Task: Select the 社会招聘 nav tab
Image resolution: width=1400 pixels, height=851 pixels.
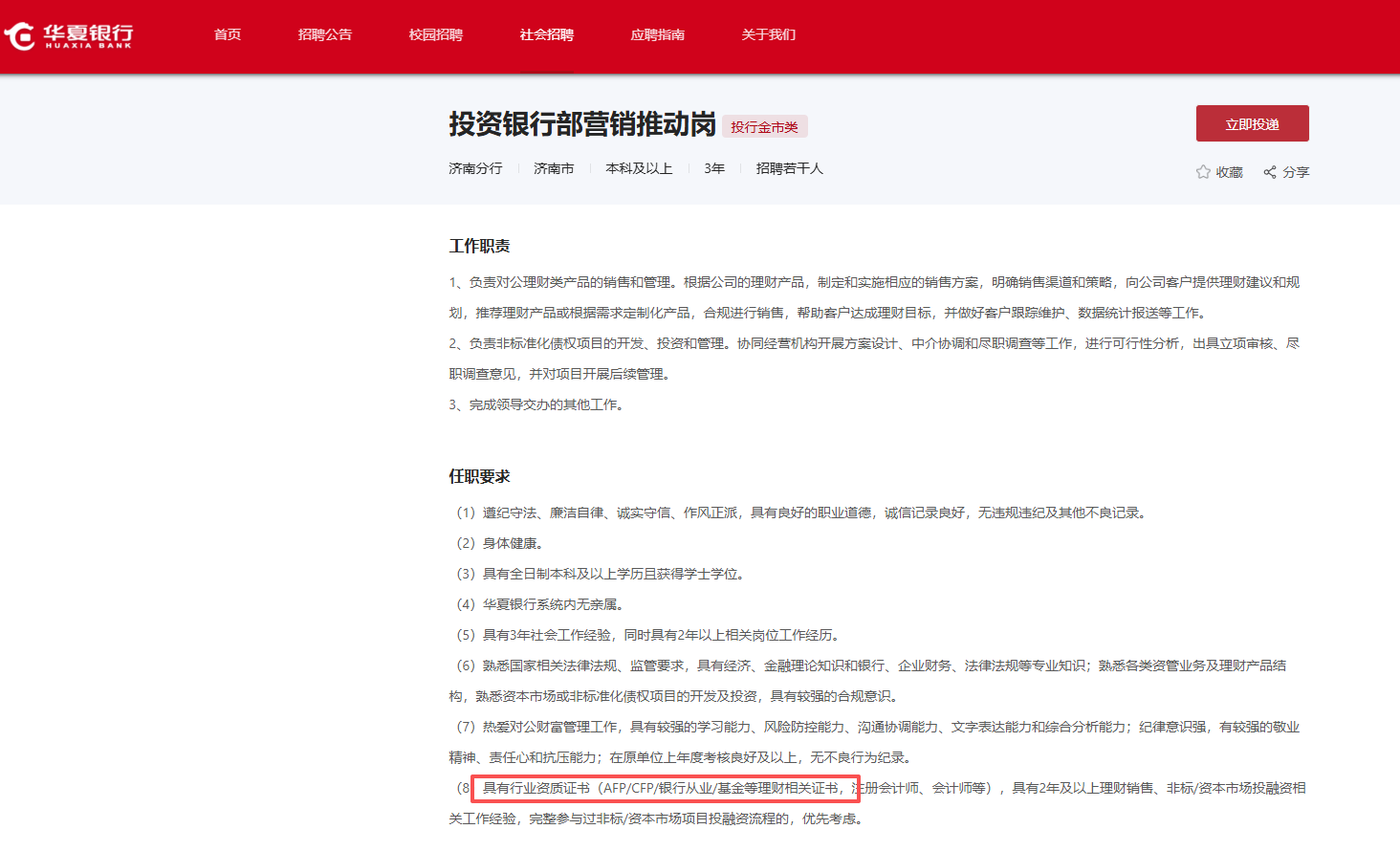Action: [x=547, y=34]
